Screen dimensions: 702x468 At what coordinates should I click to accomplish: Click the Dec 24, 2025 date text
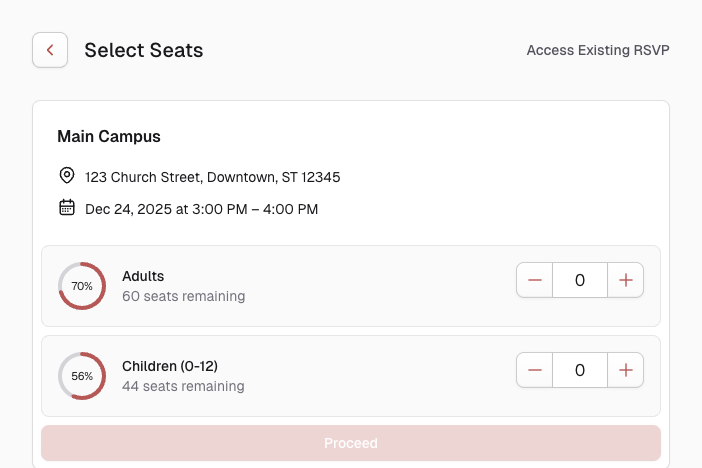click(x=201, y=209)
